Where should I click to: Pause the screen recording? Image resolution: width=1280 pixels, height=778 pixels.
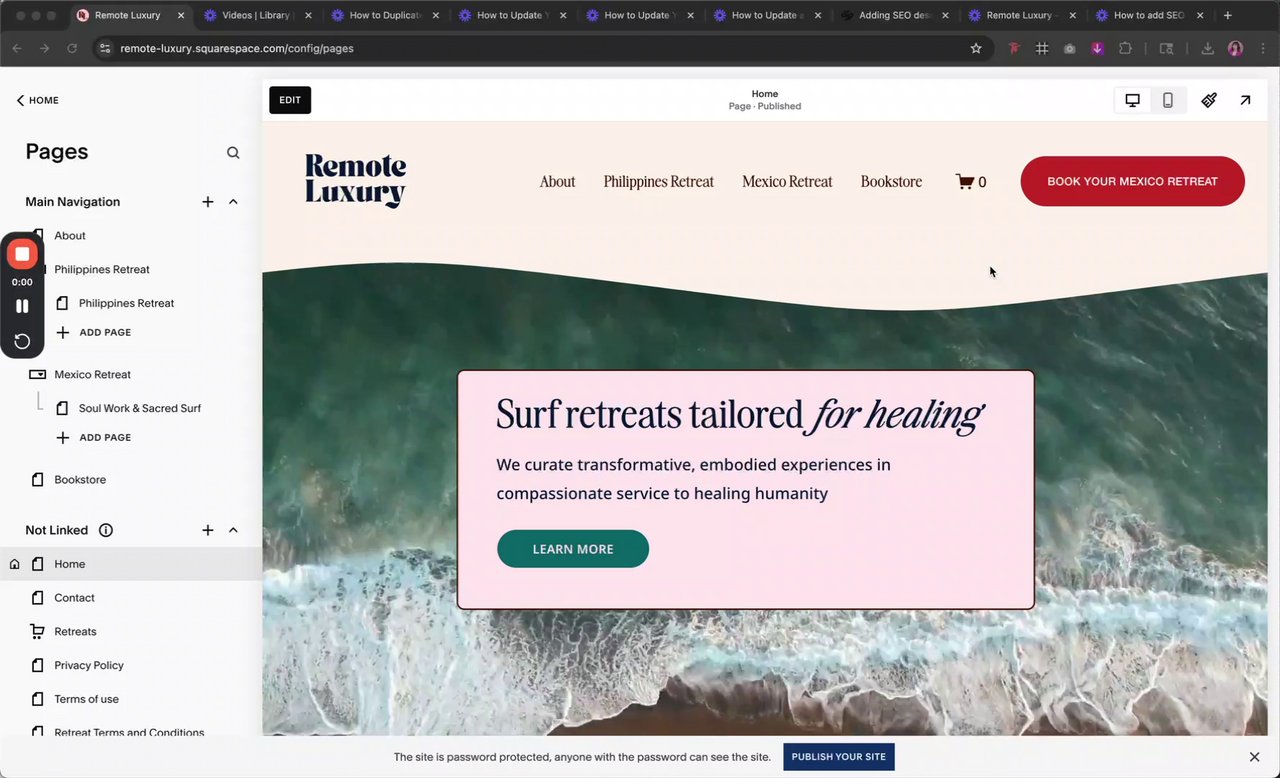pyautogui.click(x=22, y=306)
